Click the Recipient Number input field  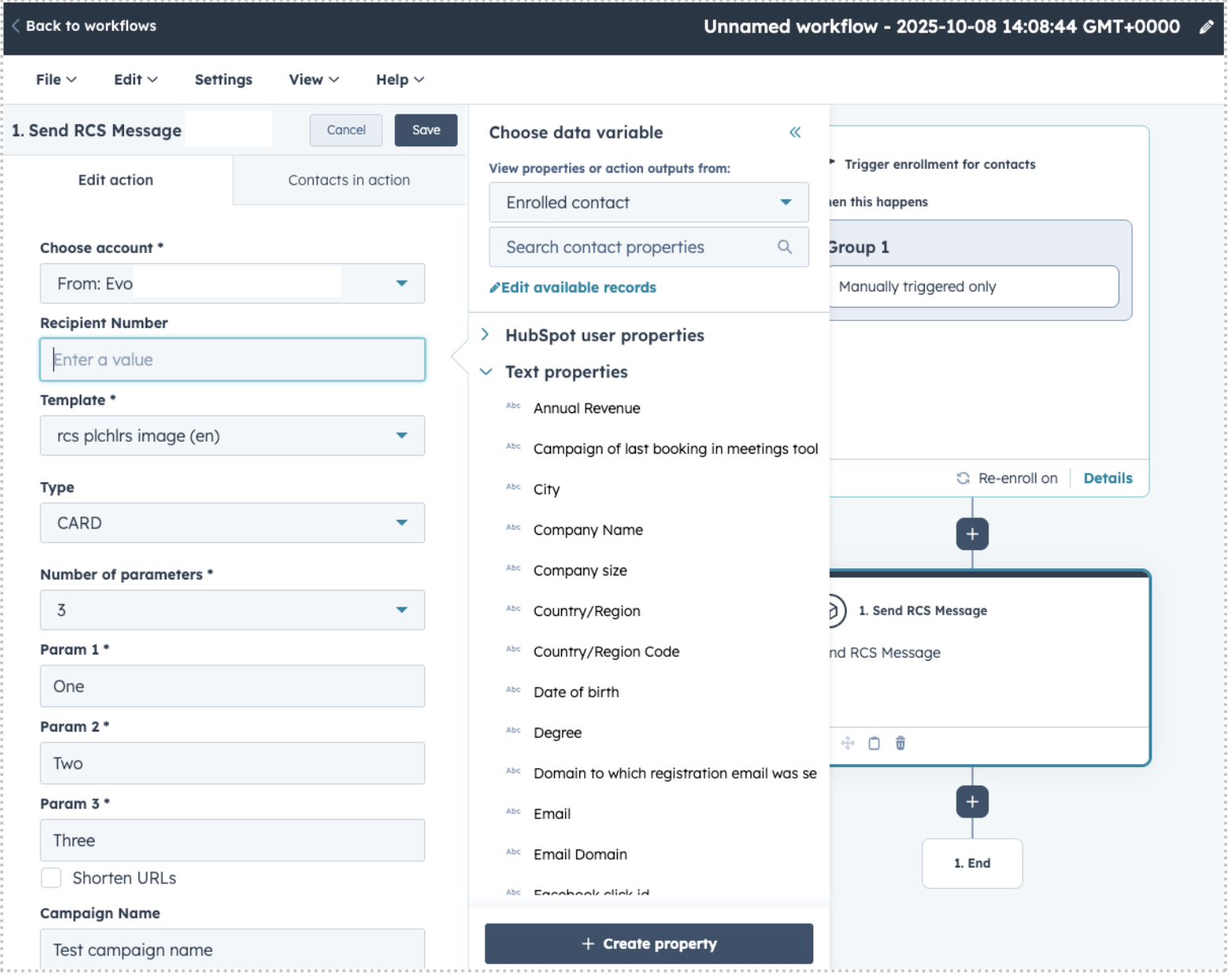click(x=232, y=360)
